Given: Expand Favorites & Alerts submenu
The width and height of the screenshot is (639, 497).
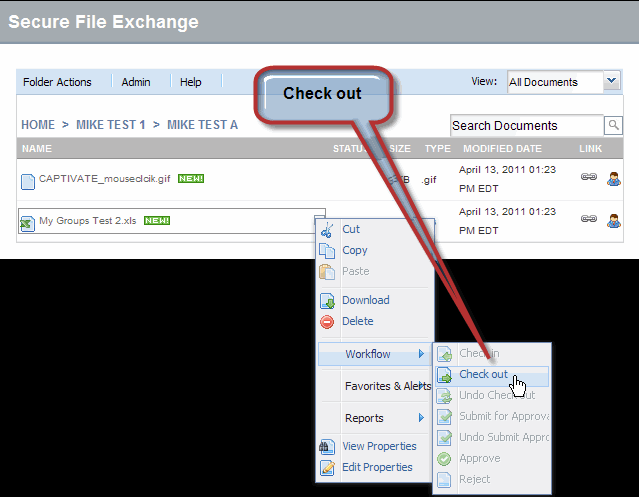Looking at the screenshot, I should [x=385, y=386].
